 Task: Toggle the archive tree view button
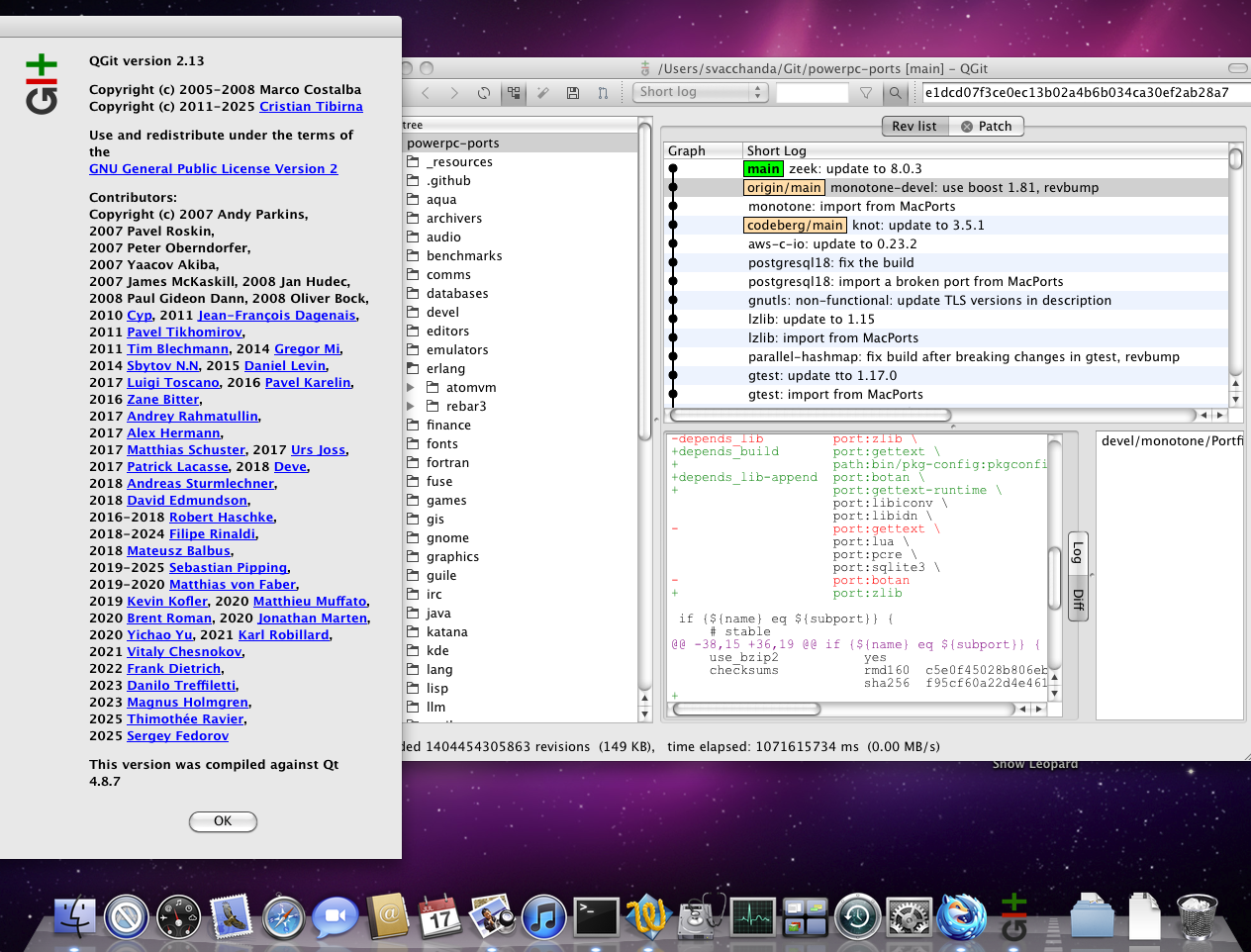point(514,93)
